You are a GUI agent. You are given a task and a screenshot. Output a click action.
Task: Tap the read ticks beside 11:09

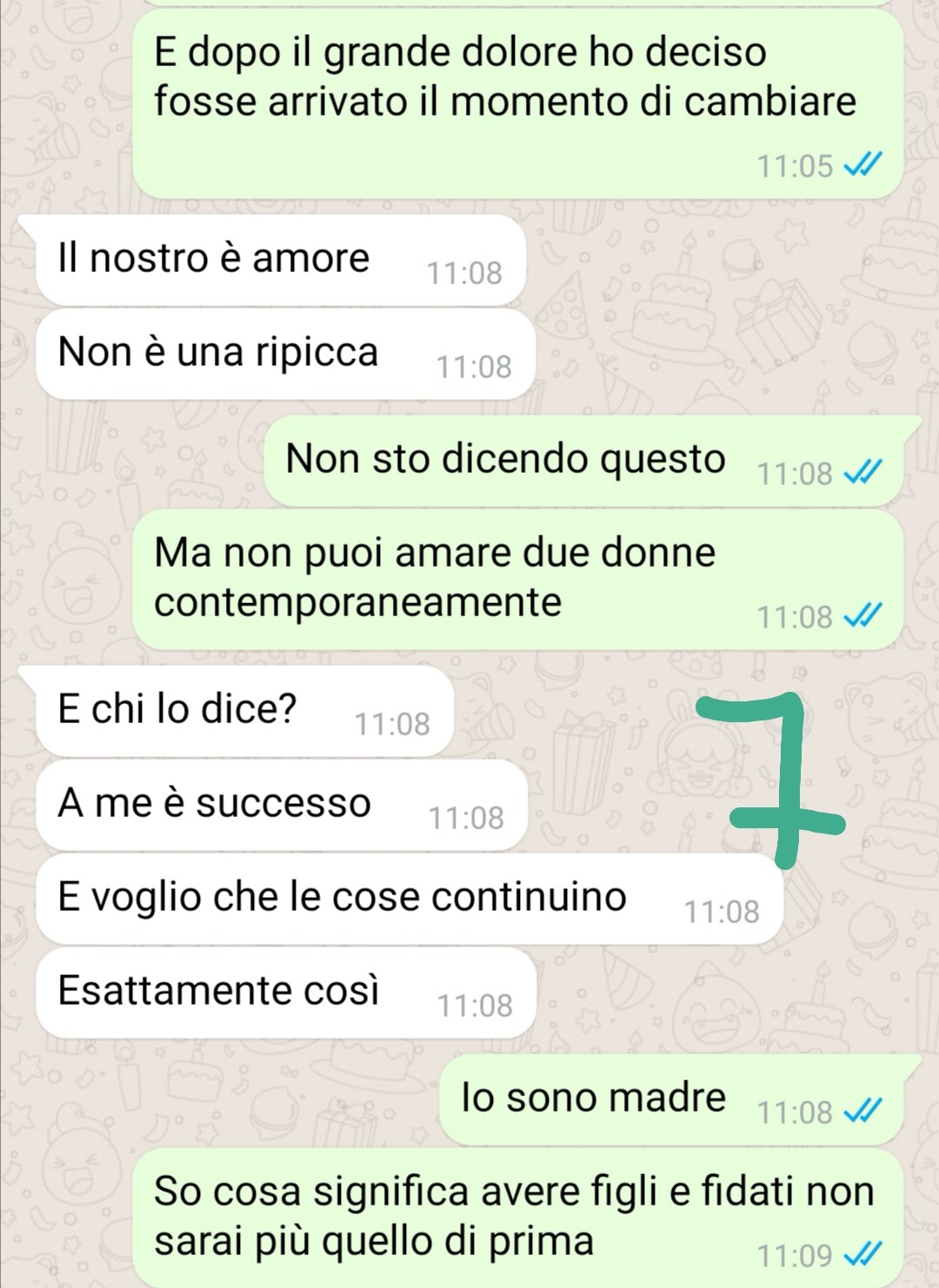[x=863, y=1255]
